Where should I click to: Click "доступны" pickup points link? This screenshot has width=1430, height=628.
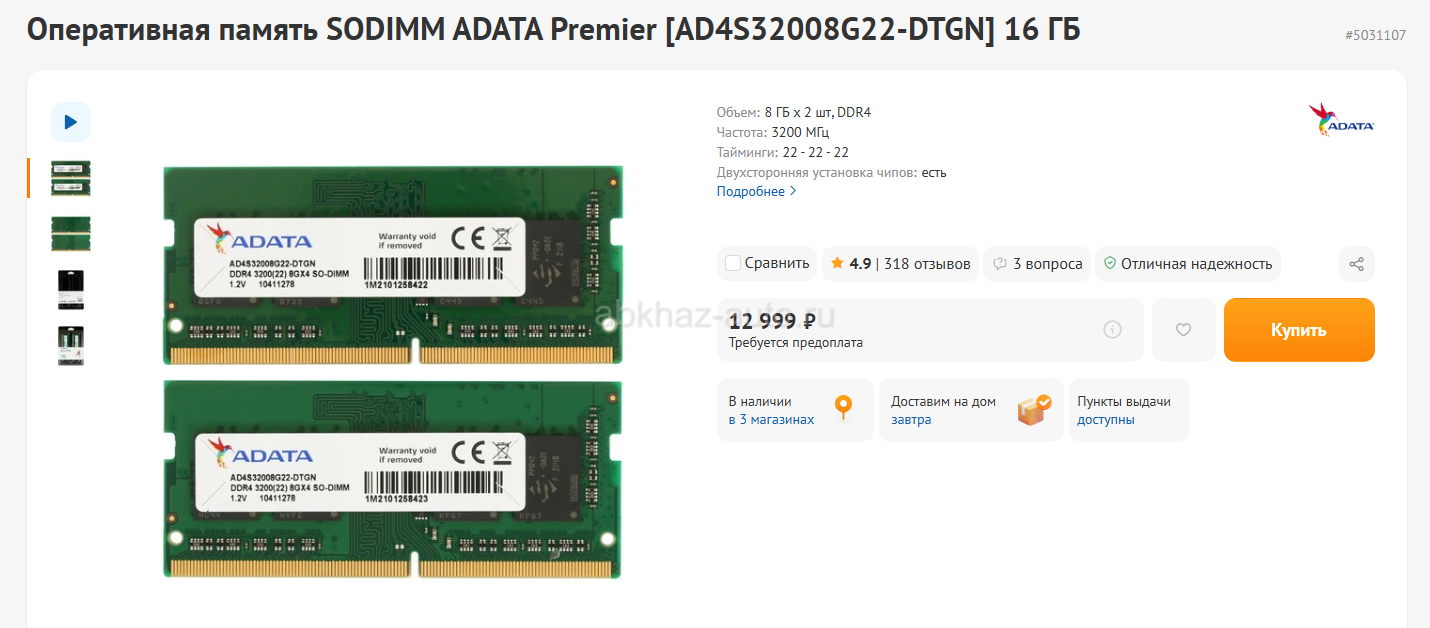point(1105,420)
